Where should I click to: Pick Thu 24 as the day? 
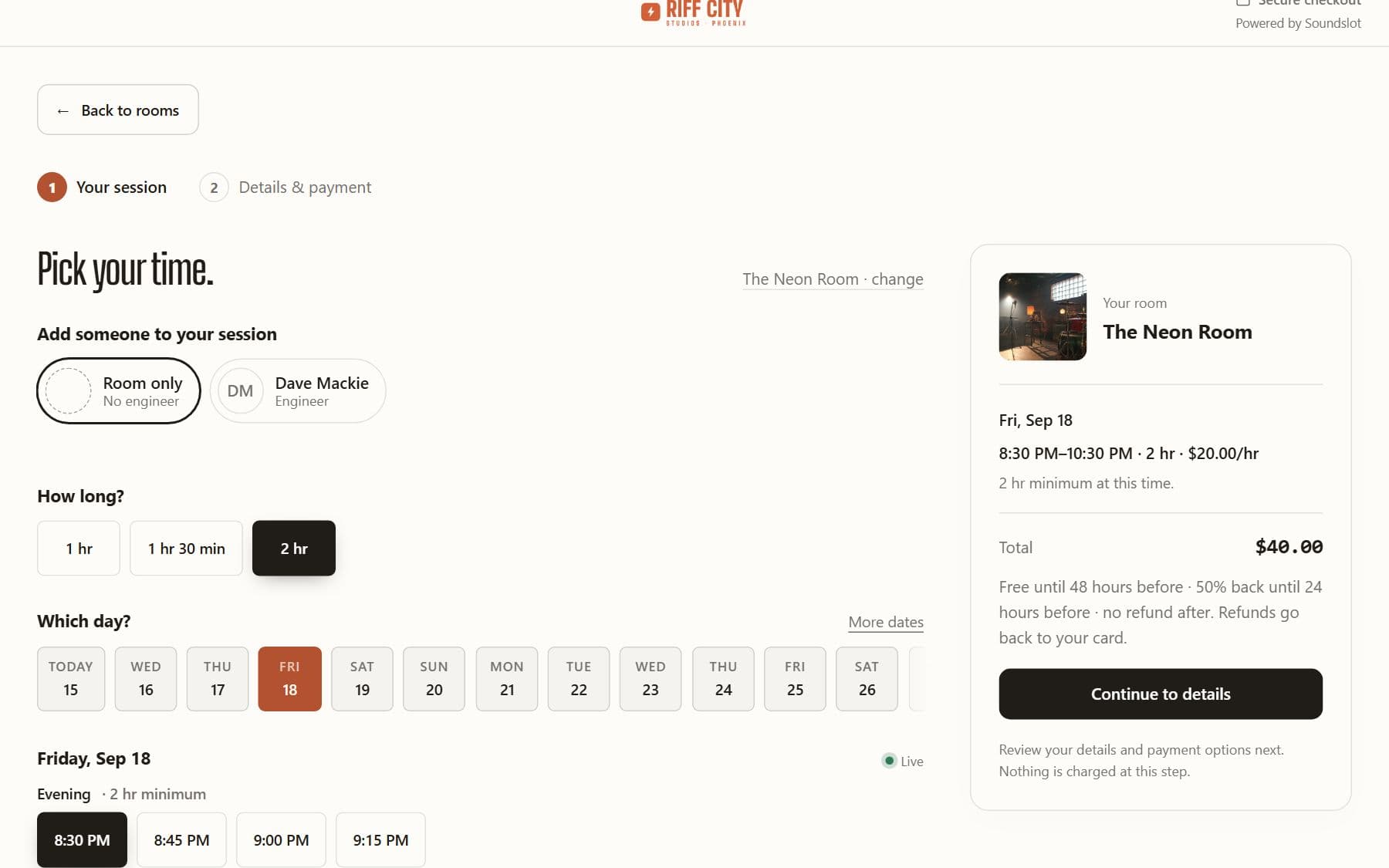coord(723,678)
